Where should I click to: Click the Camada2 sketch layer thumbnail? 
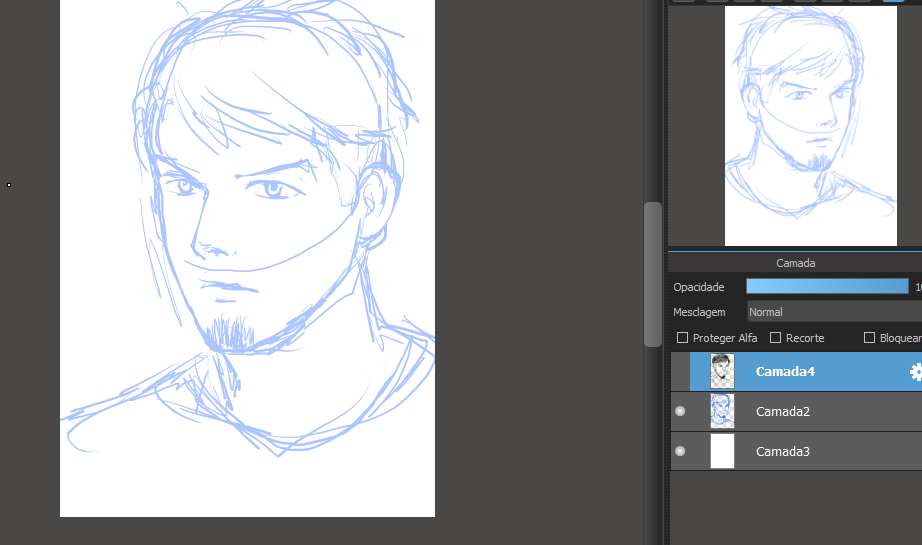point(722,411)
